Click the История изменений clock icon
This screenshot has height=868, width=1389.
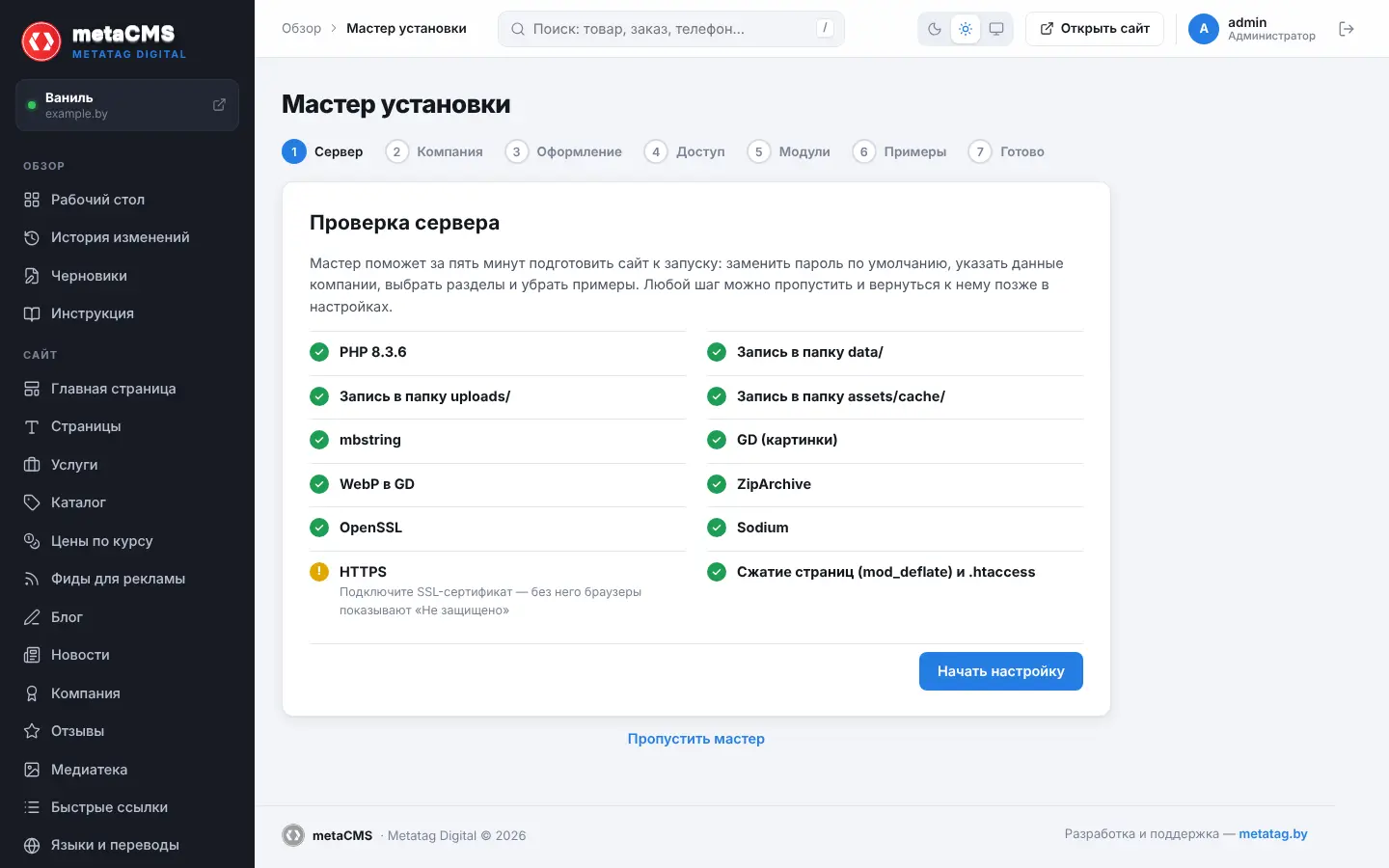pos(32,237)
